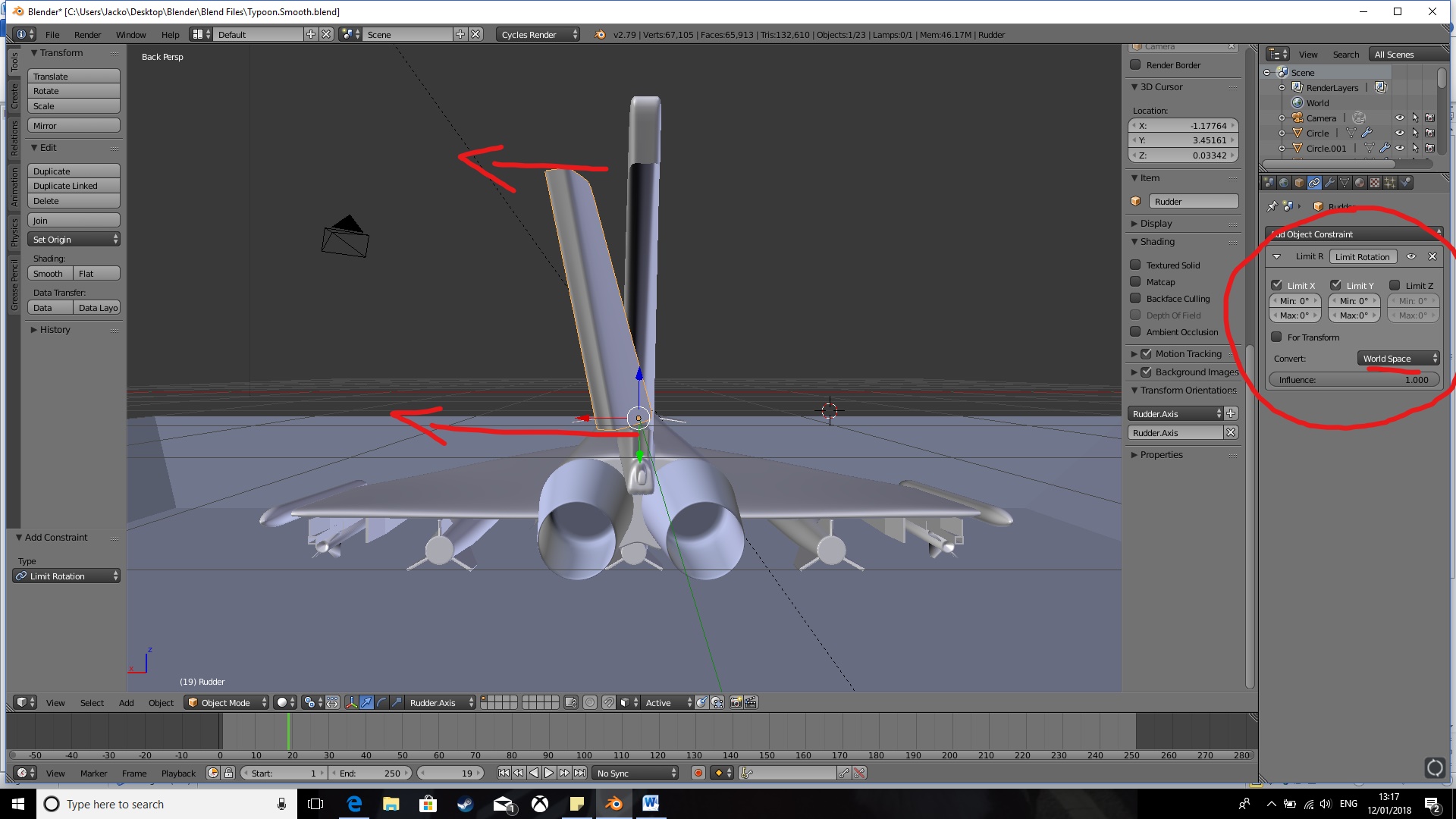Open the Render menu
Screen dimensions: 1456x819
coord(87,35)
